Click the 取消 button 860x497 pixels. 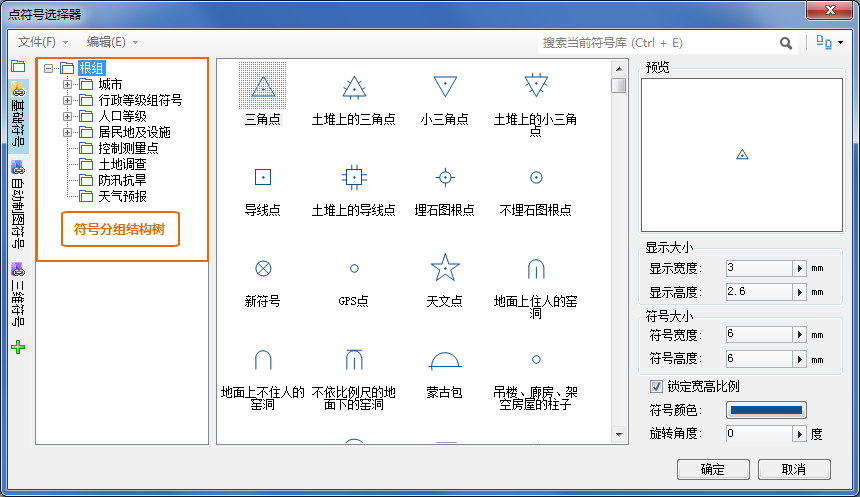tap(794, 469)
